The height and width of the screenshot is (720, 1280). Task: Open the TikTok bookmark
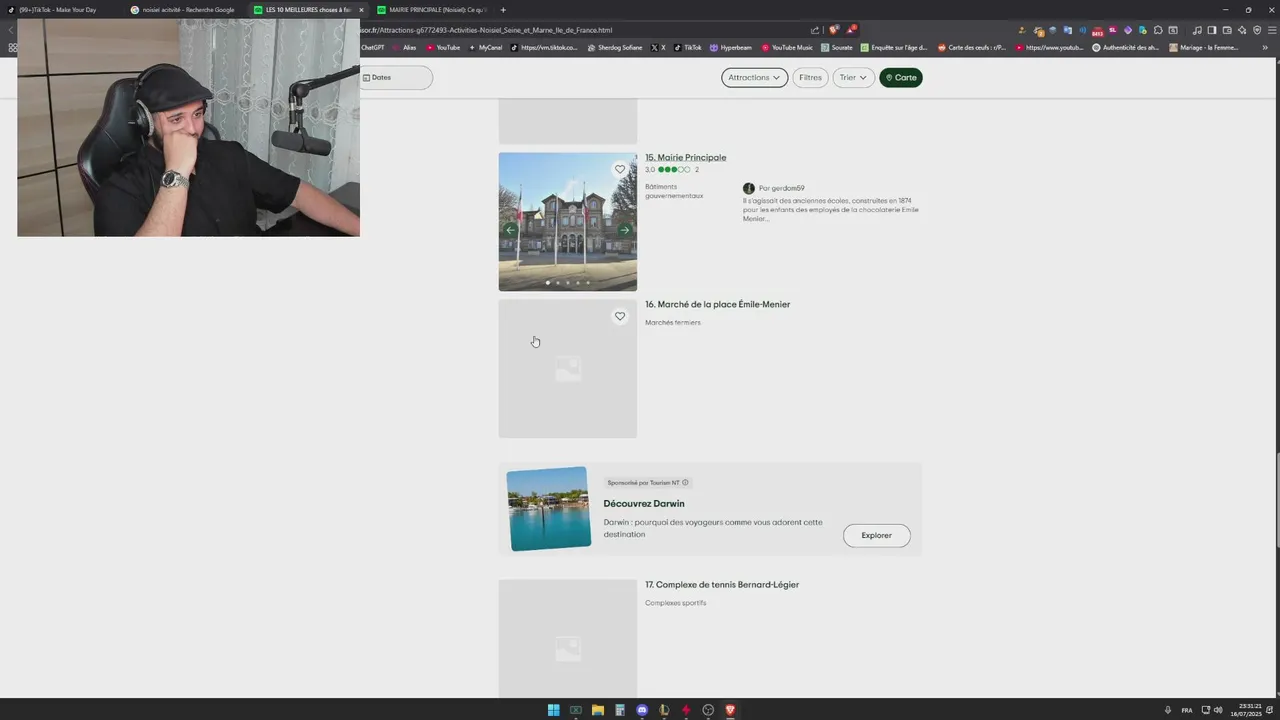(688, 47)
